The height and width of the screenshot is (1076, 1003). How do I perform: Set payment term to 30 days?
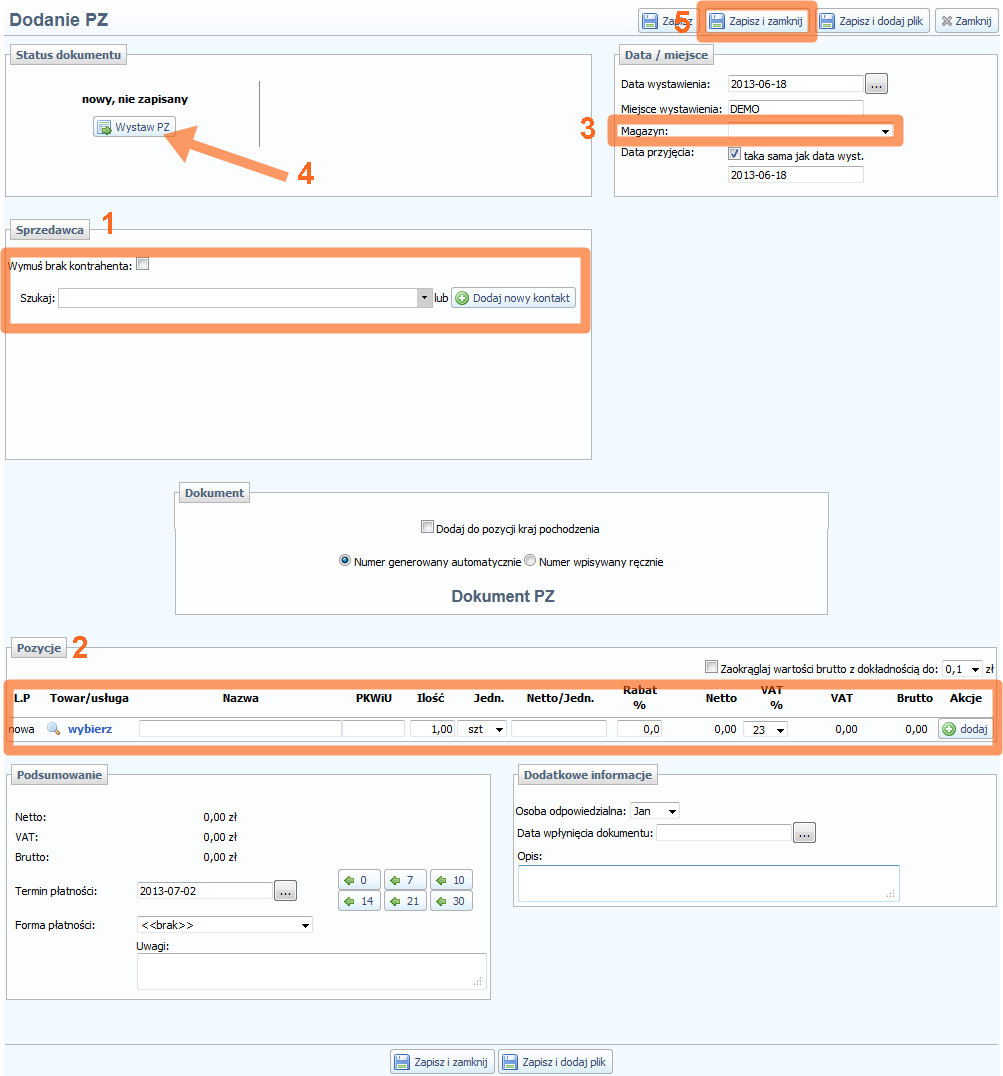point(451,901)
